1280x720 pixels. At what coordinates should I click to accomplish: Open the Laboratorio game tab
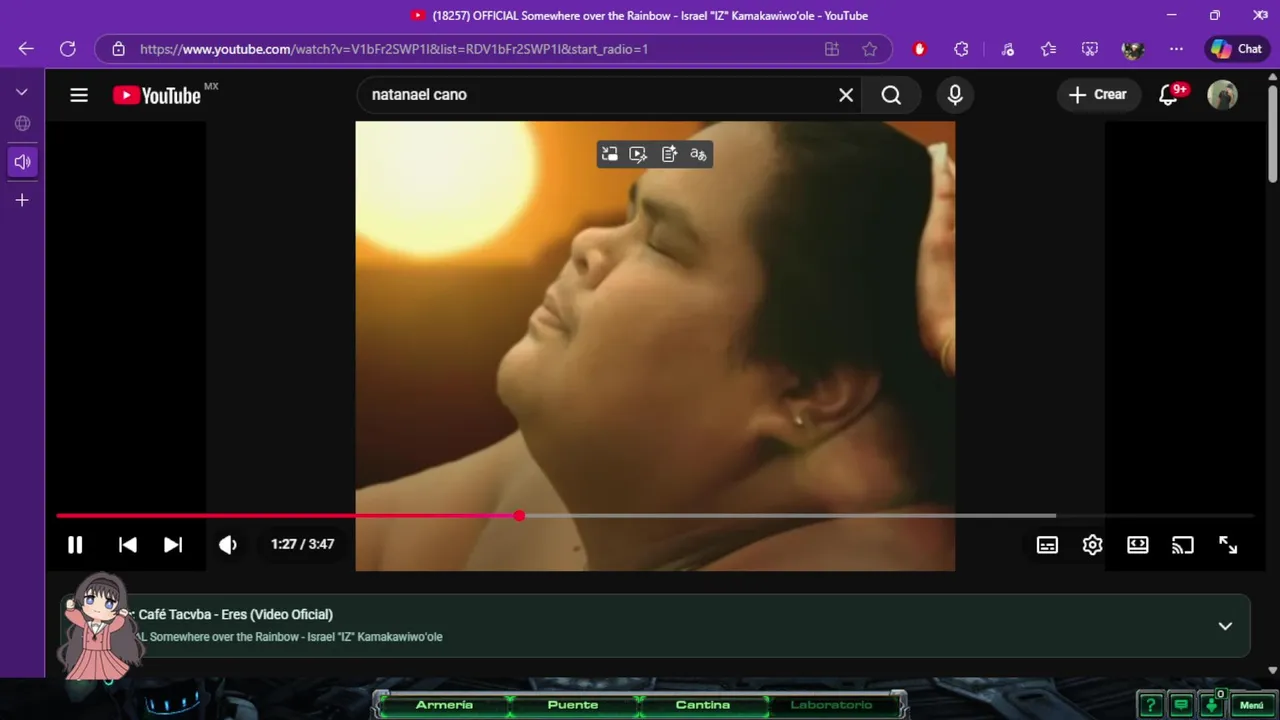pyautogui.click(x=831, y=705)
